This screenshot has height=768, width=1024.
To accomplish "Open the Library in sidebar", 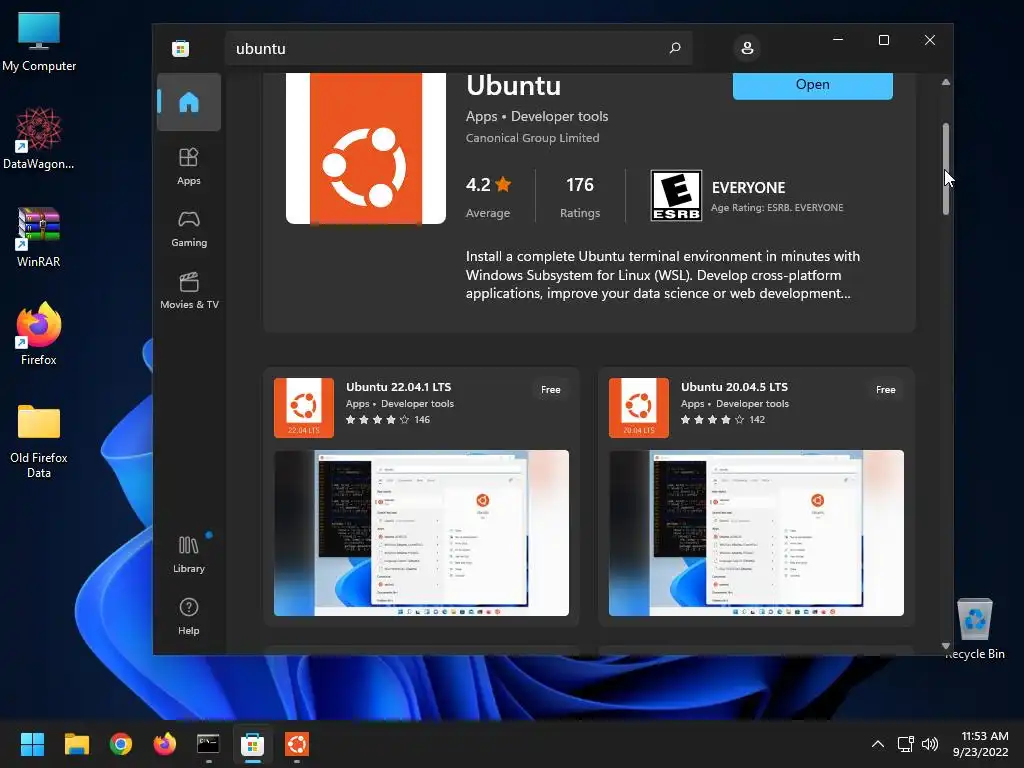I will [189, 554].
